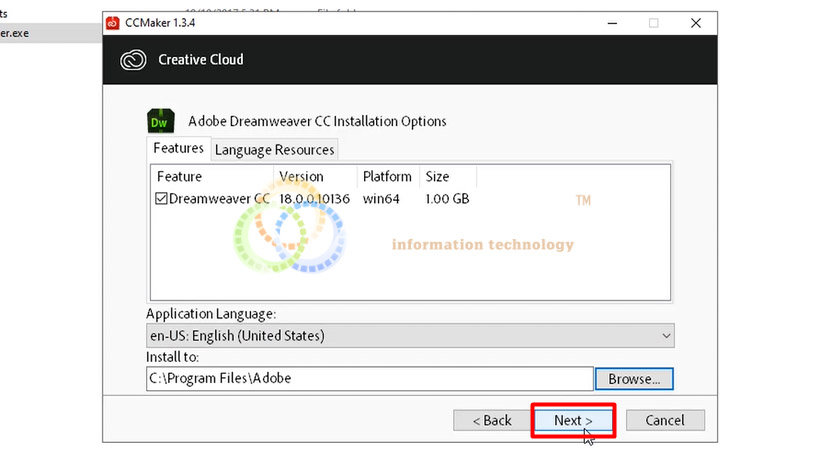Viewport: 820px width, 450px height.
Task: Select version value 18.0.0.10136
Action: click(x=314, y=199)
